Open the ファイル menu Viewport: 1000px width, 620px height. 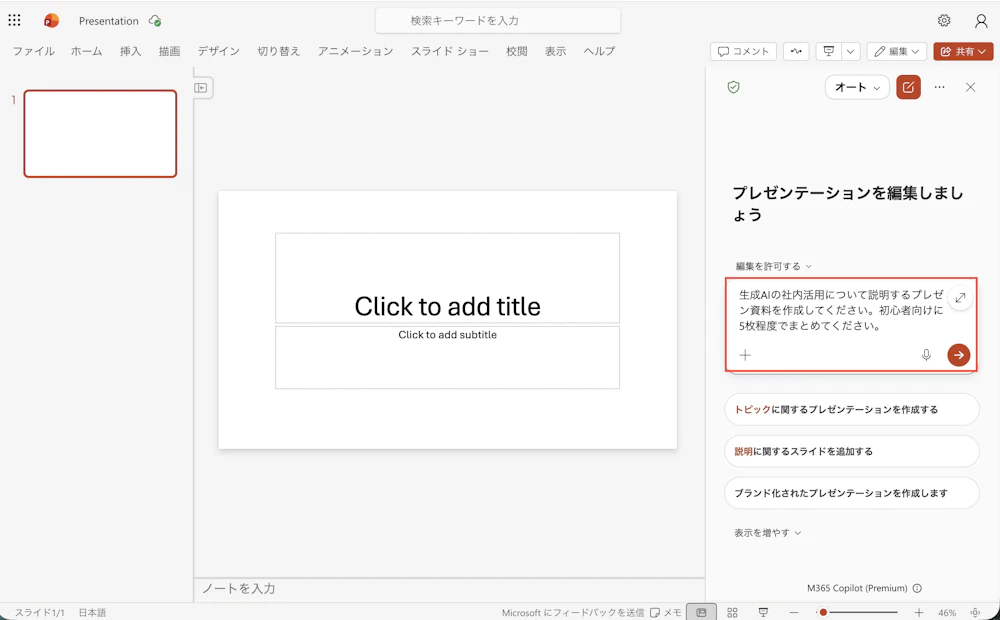[x=34, y=51]
